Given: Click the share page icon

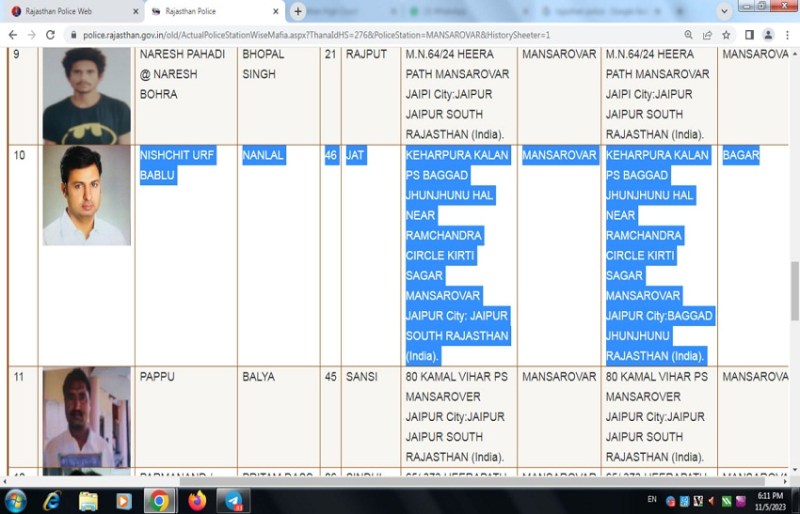Looking at the screenshot, I should coord(707,34).
